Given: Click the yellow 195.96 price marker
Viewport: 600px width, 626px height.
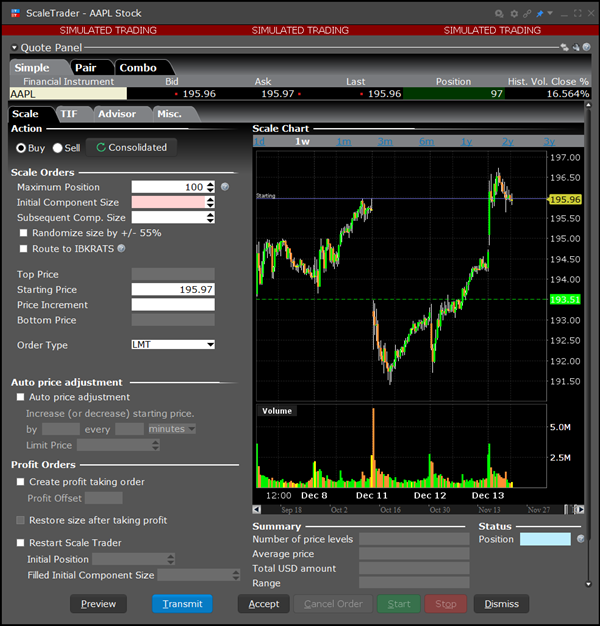Looking at the screenshot, I should pyautogui.click(x=565, y=199).
